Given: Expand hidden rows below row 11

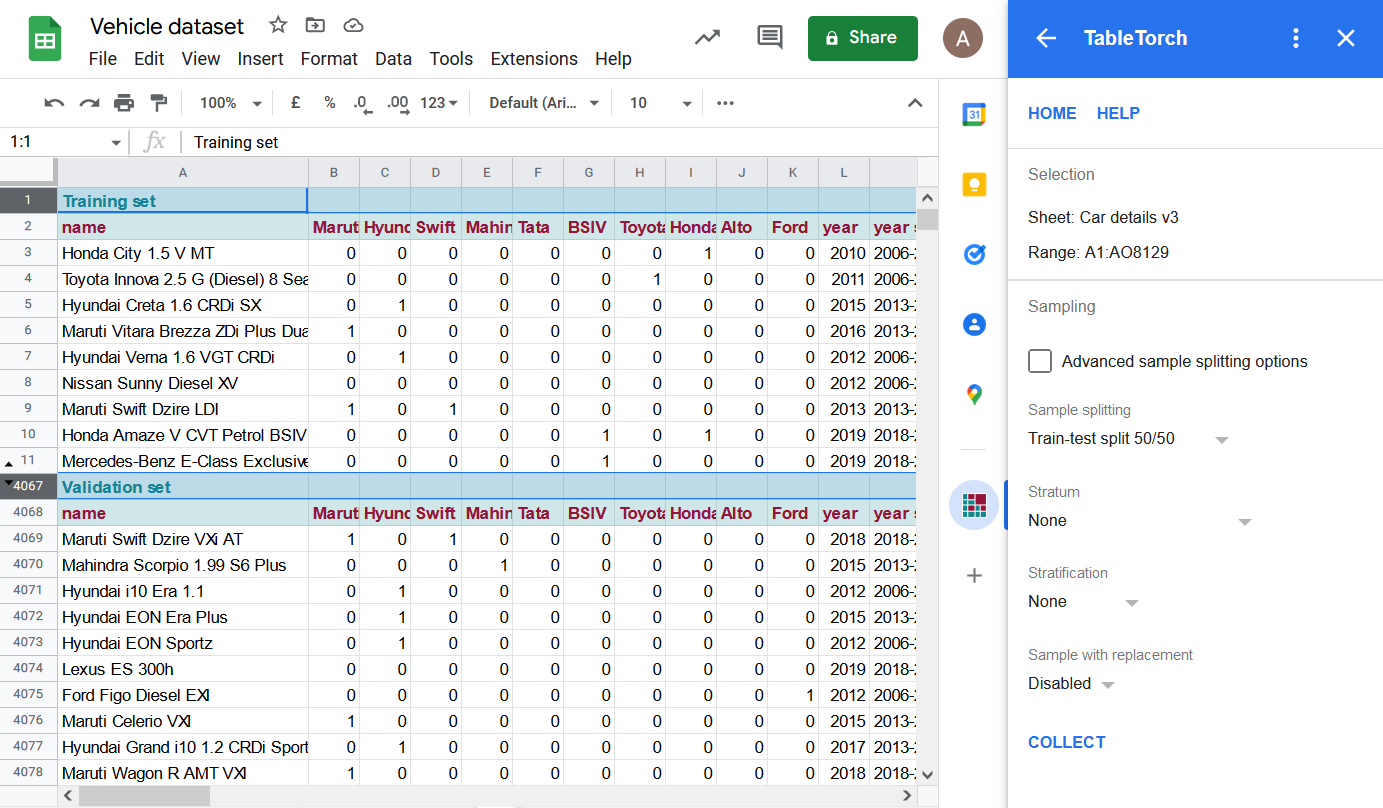Looking at the screenshot, I should click(x=9, y=464).
